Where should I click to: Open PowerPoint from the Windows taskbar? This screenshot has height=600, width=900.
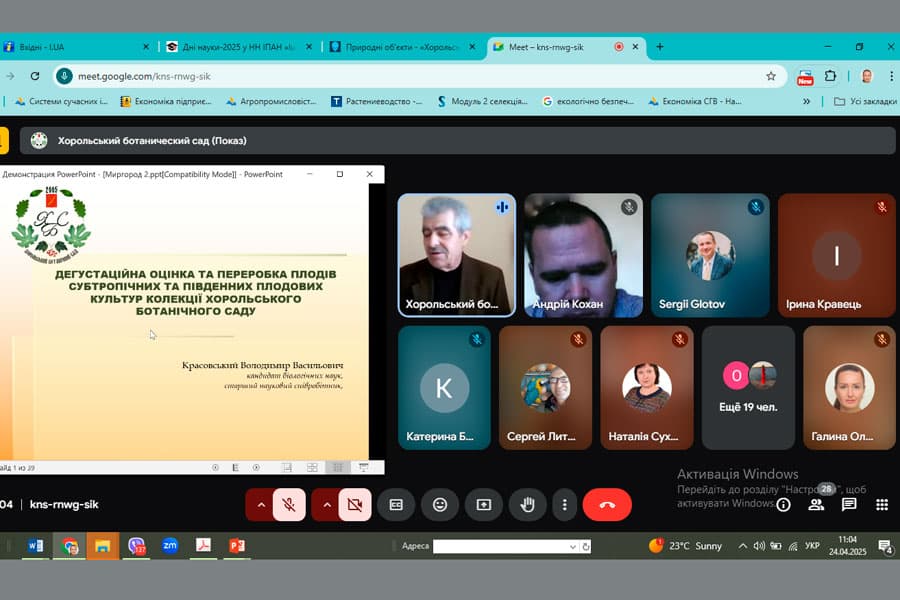(236, 545)
